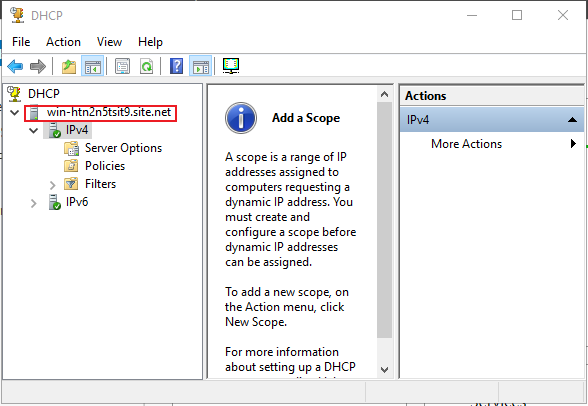The width and height of the screenshot is (588, 406).
Task: Click the scroll down arrow in the center pane
Action: tap(384, 370)
